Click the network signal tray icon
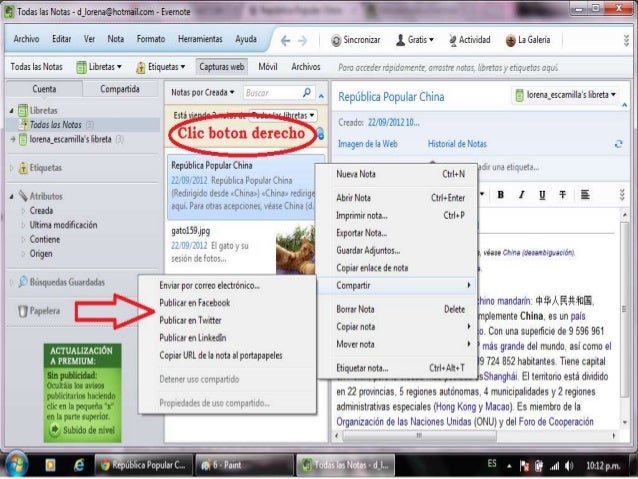The width and height of the screenshot is (638, 479). click(554, 466)
